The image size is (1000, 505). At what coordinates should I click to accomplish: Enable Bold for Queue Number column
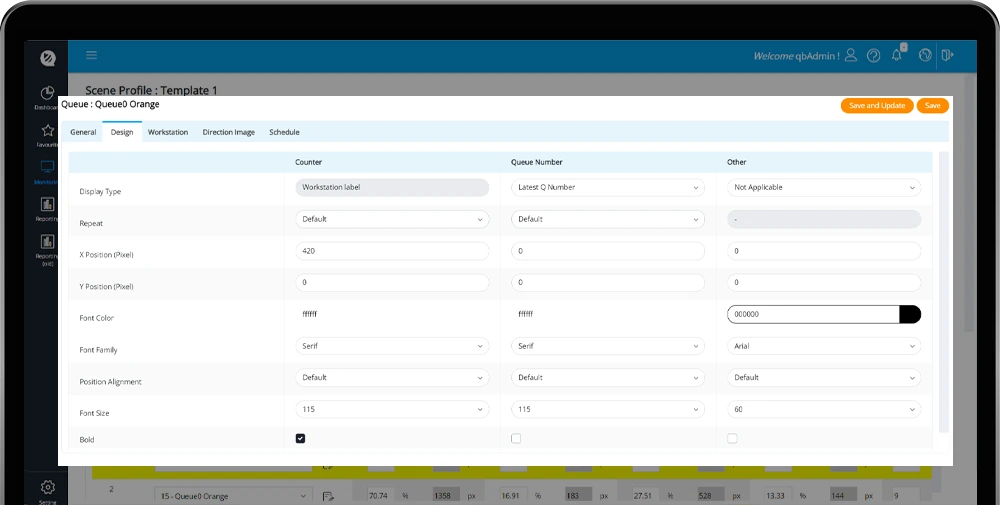516,439
